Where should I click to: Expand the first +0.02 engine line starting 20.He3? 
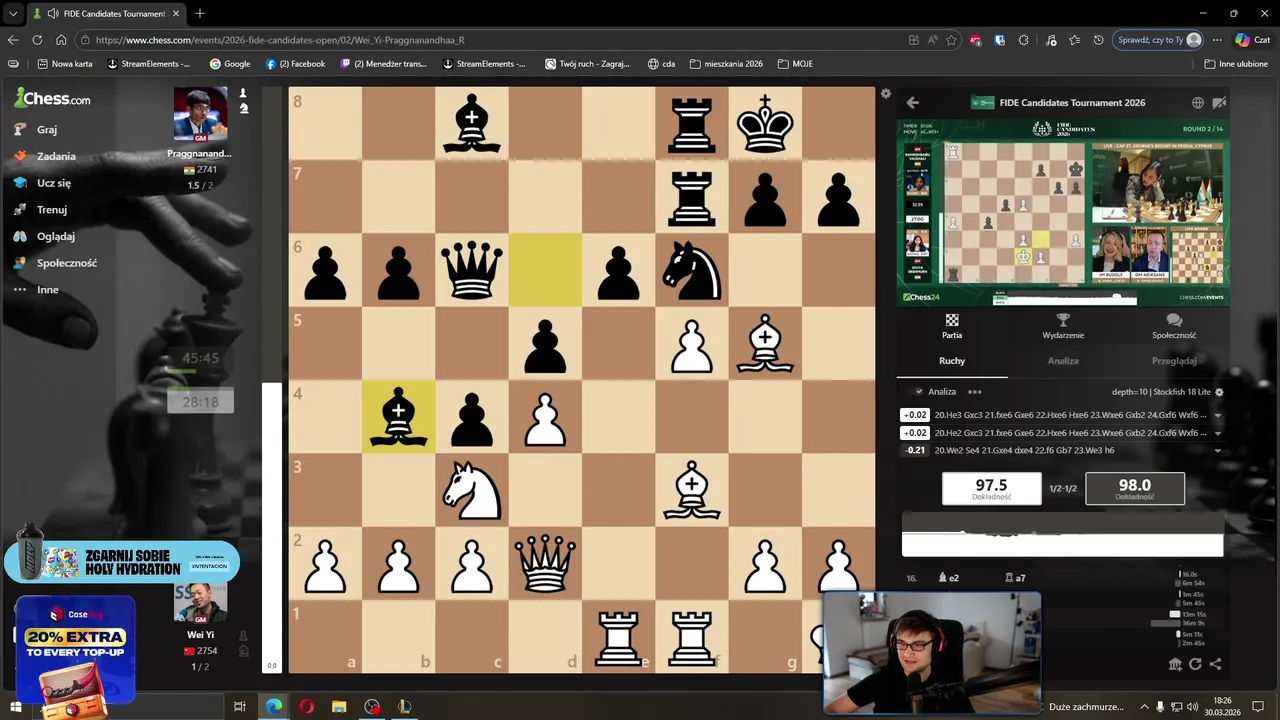coord(1217,415)
